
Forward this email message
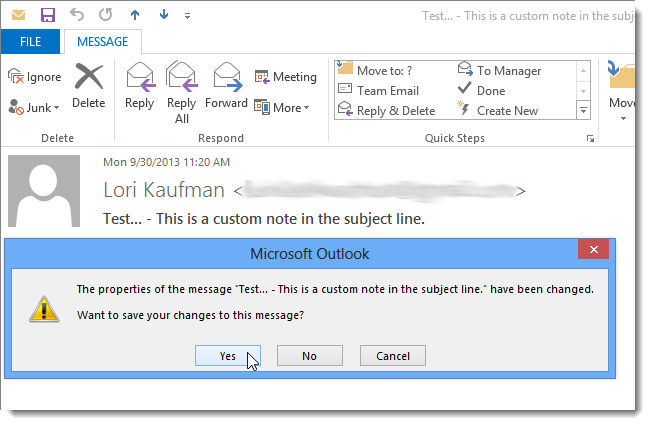[x=226, y=86]
